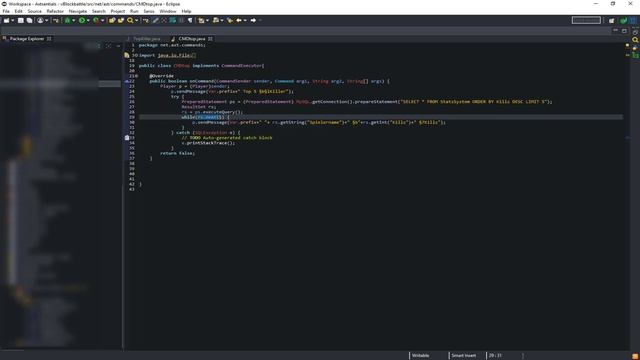Screen dimensions: 640x360
Task: Click the Last Edit Location icon
Action: click(x=230, y=20)
